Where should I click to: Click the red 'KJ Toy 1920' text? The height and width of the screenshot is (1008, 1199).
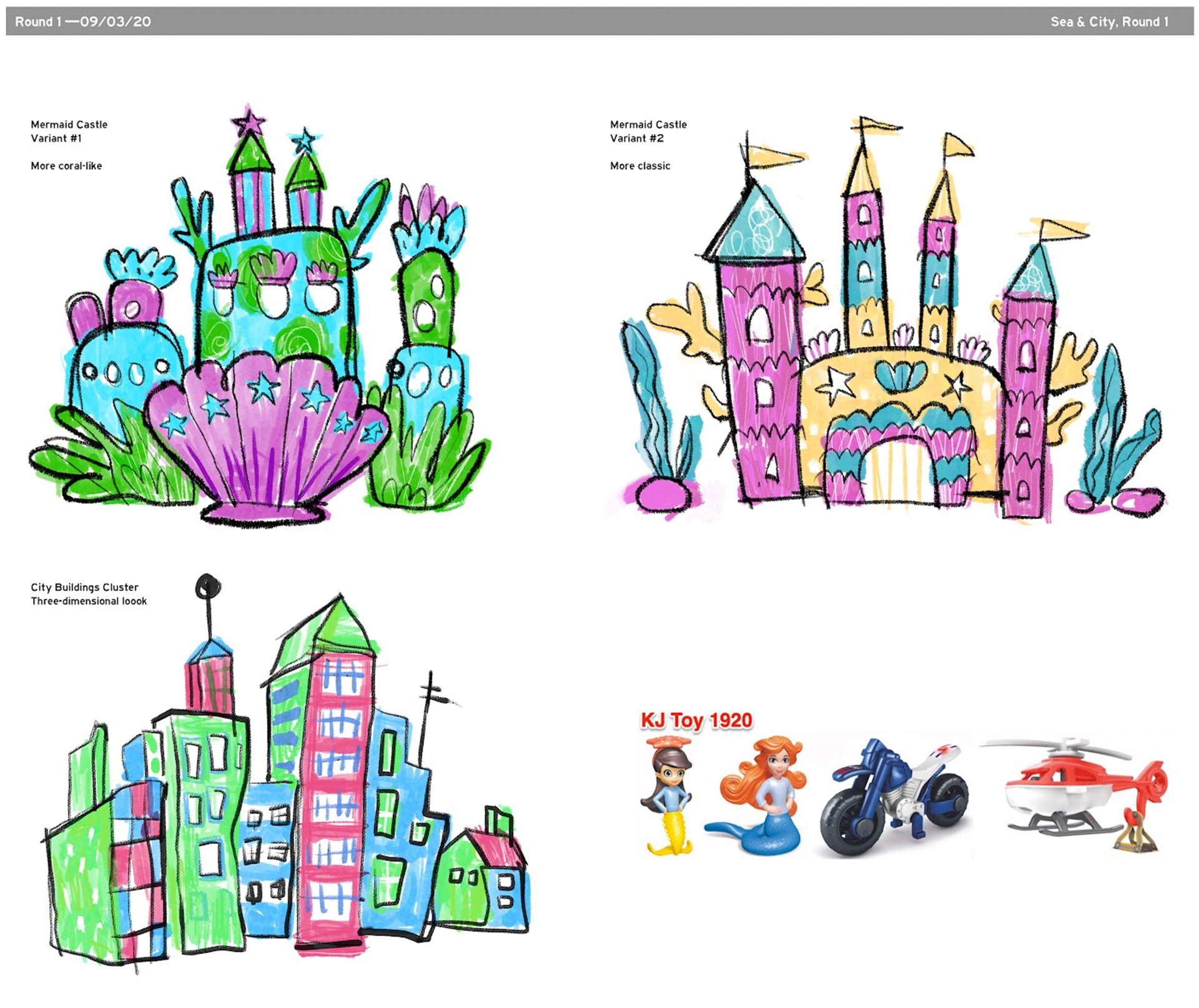[x=696, y=720]
